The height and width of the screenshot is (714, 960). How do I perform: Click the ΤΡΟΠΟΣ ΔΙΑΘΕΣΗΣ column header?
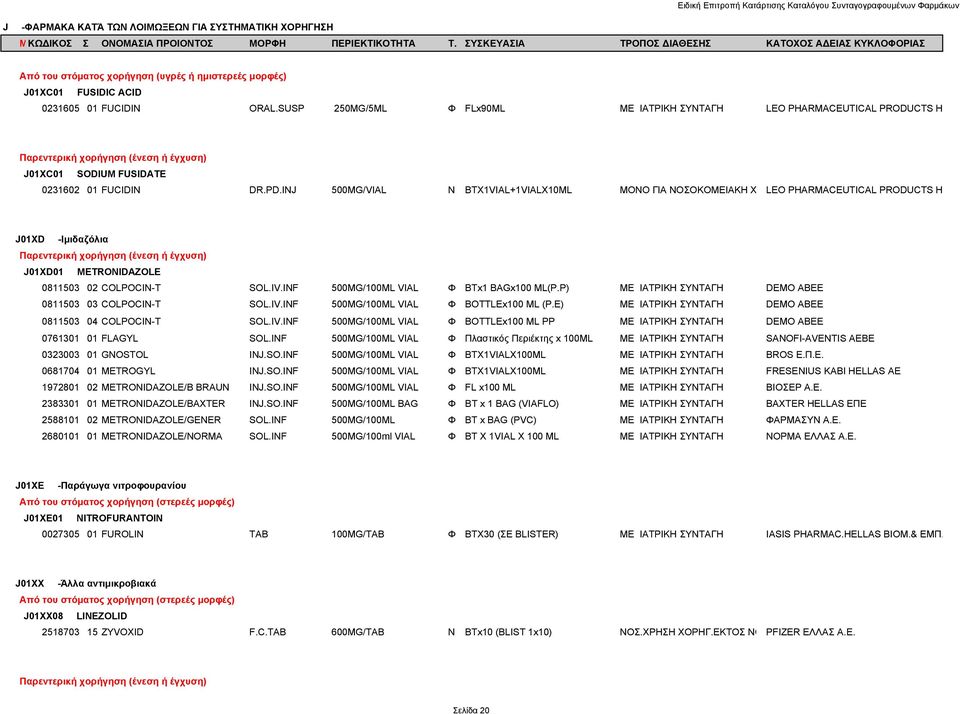click(665, 43)
